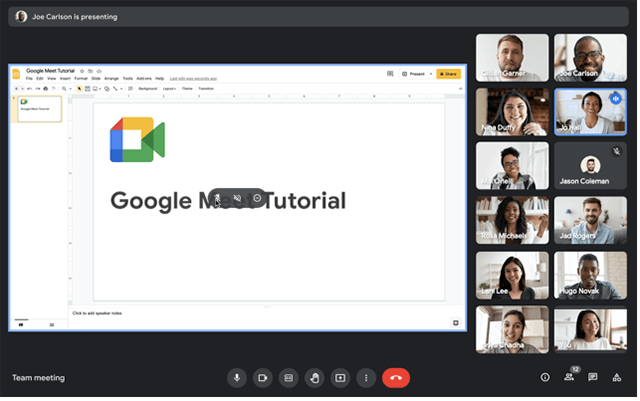Viewport: 640px width, 401px height.
Task: Open the View menu in Slides
Action: [x=51, y=78]
